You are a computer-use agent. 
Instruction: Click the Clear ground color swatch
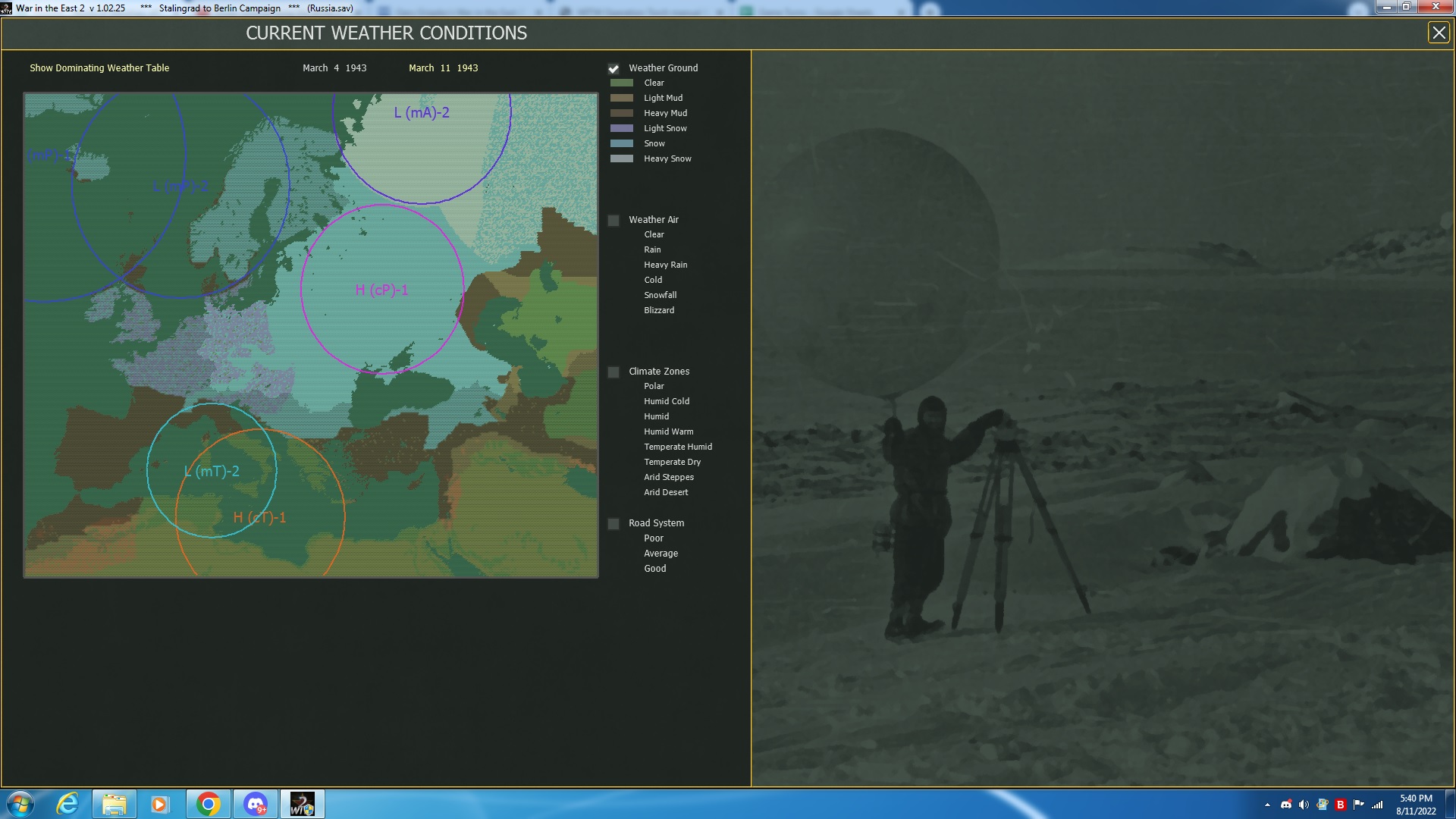622,83
